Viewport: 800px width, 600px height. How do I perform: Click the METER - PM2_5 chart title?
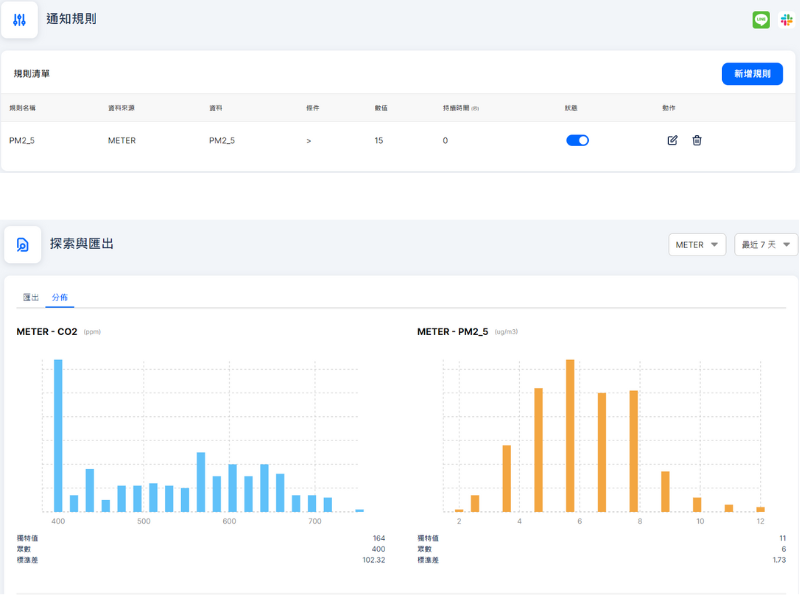pyautogui.click(x=453, y=332)
